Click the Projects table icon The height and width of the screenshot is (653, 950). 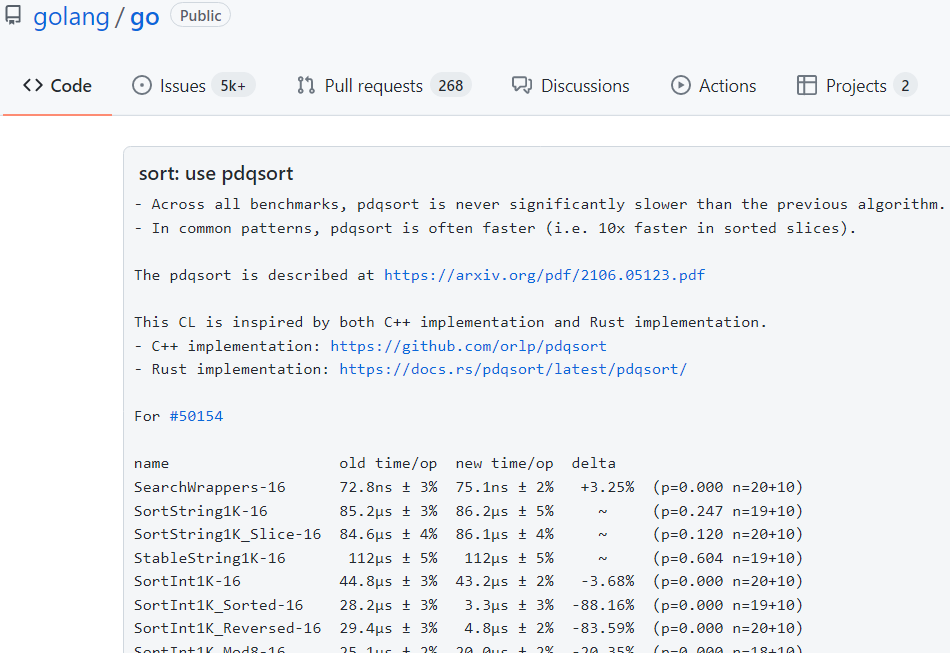807,86
